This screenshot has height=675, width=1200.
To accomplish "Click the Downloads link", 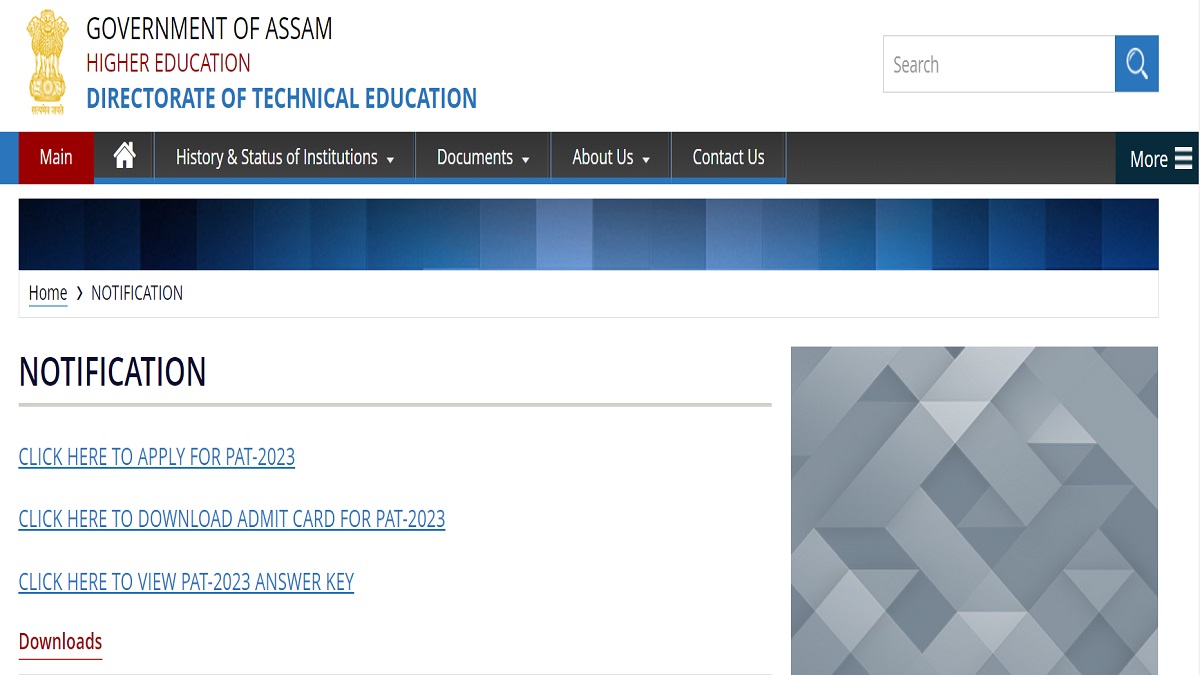I will [60, 641].
